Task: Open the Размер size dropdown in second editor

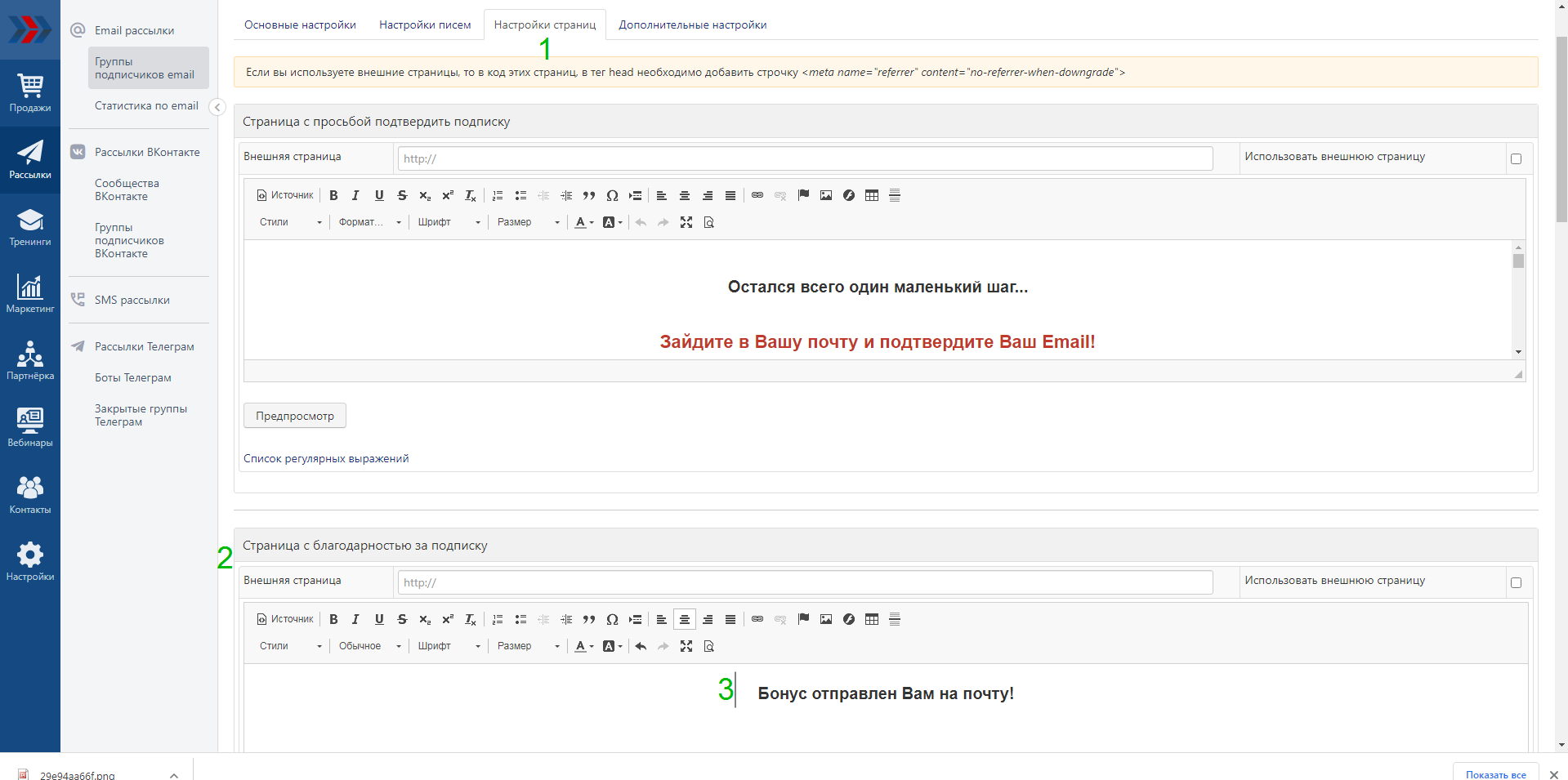Action: pyautogui.click(x=528, y=647)
